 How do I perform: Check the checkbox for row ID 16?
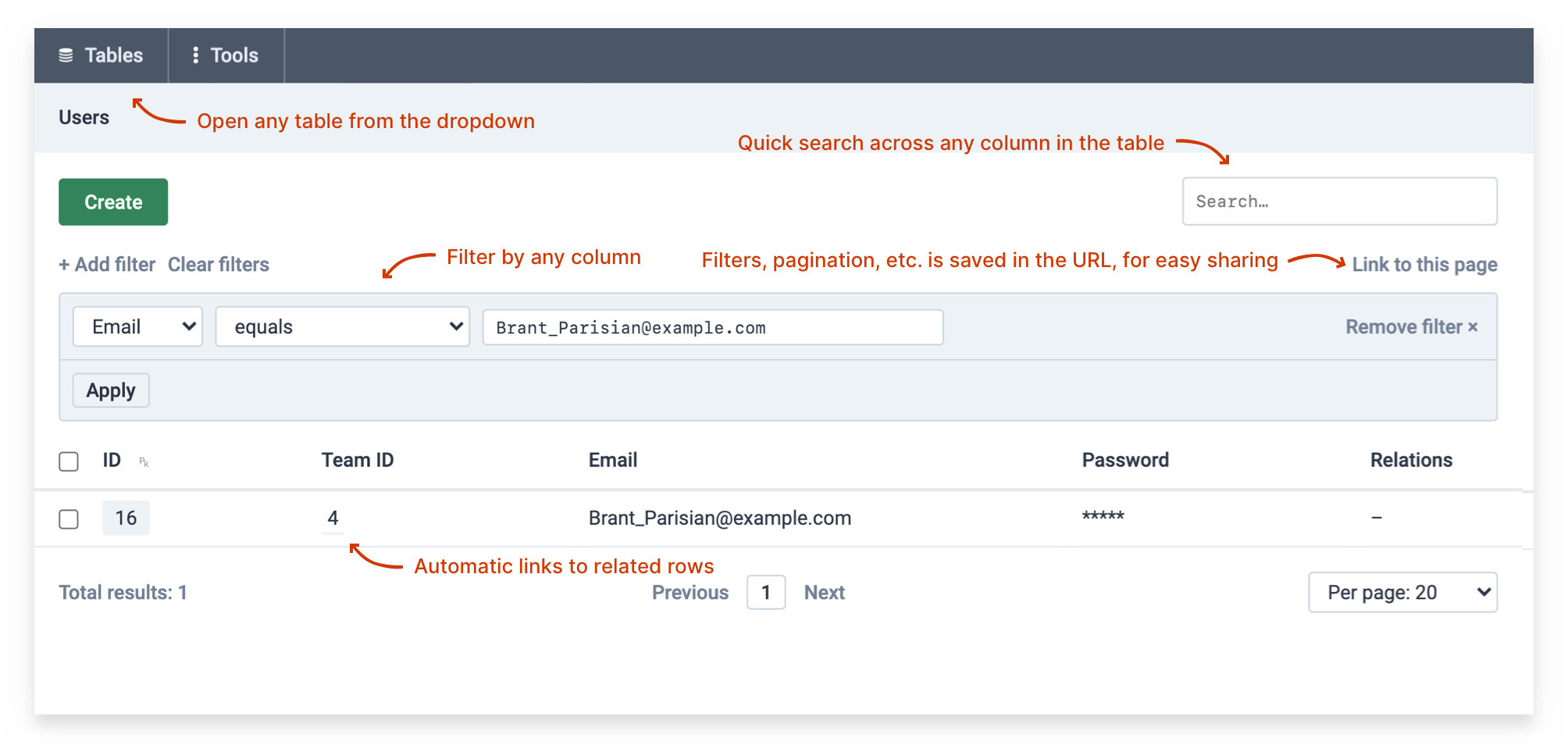[x=69, y=519]
